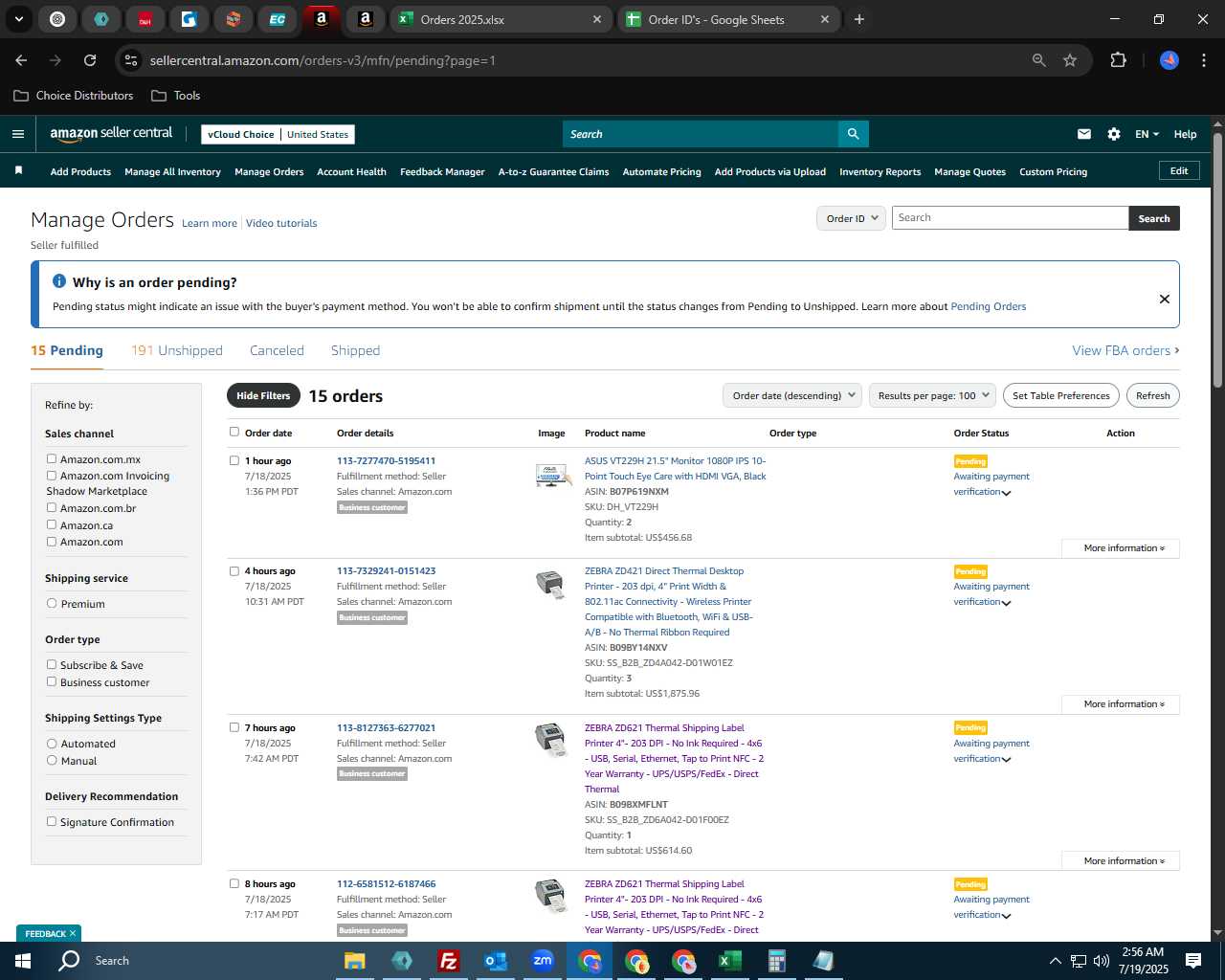
Task: Bookmark this page with star icon
Action: tap(1070, 60)
